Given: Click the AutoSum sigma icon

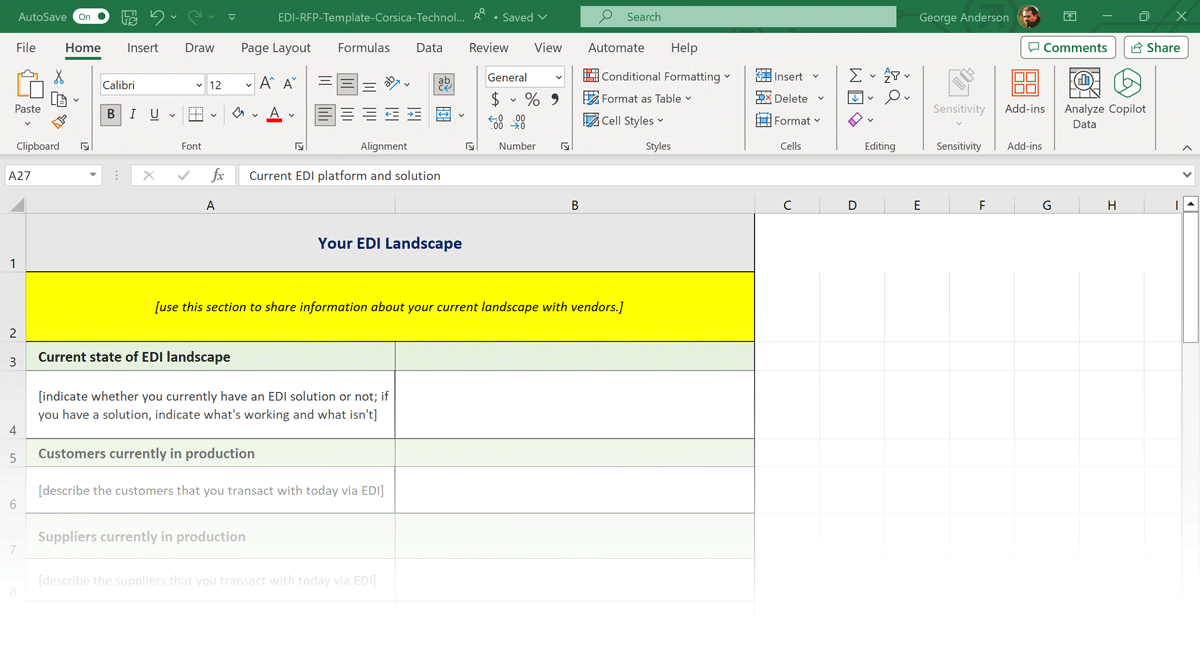Looking at the screenshot, I should pos(855,76).
